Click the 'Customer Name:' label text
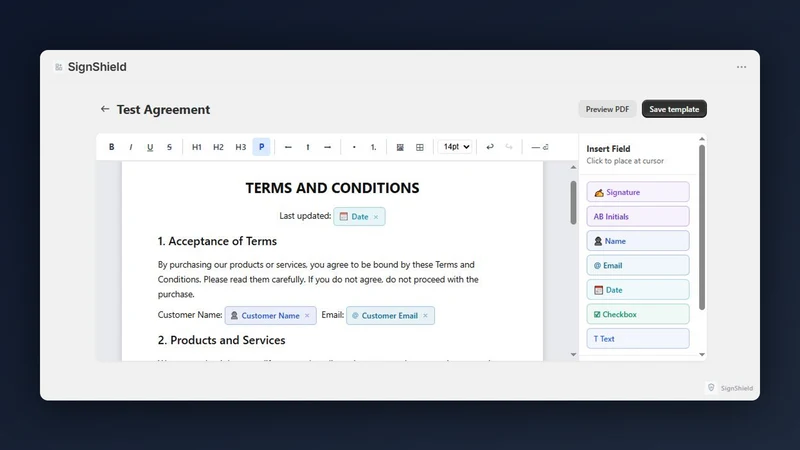 coord(190,315)
